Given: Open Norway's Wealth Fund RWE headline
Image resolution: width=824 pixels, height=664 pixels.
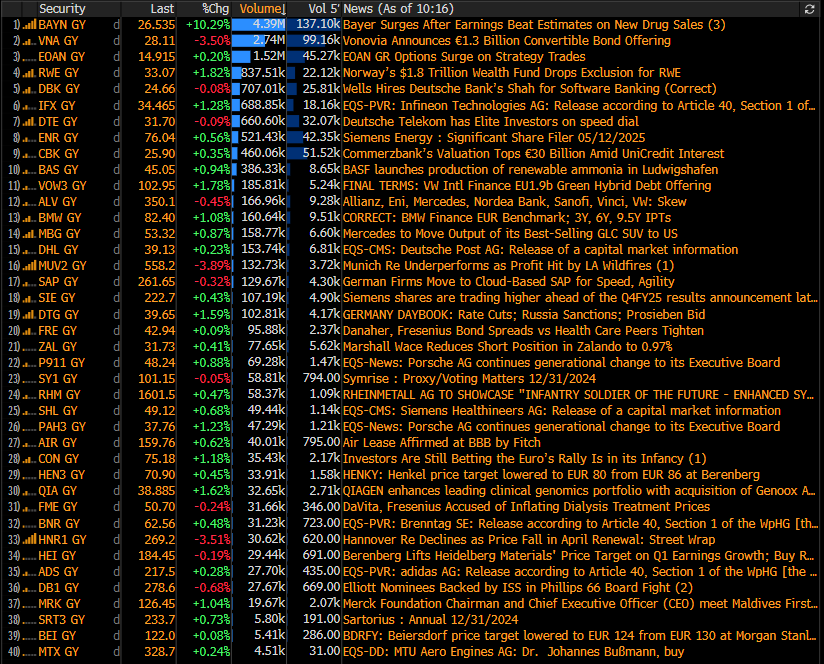Looking at the screenshot, I should 512,73.
